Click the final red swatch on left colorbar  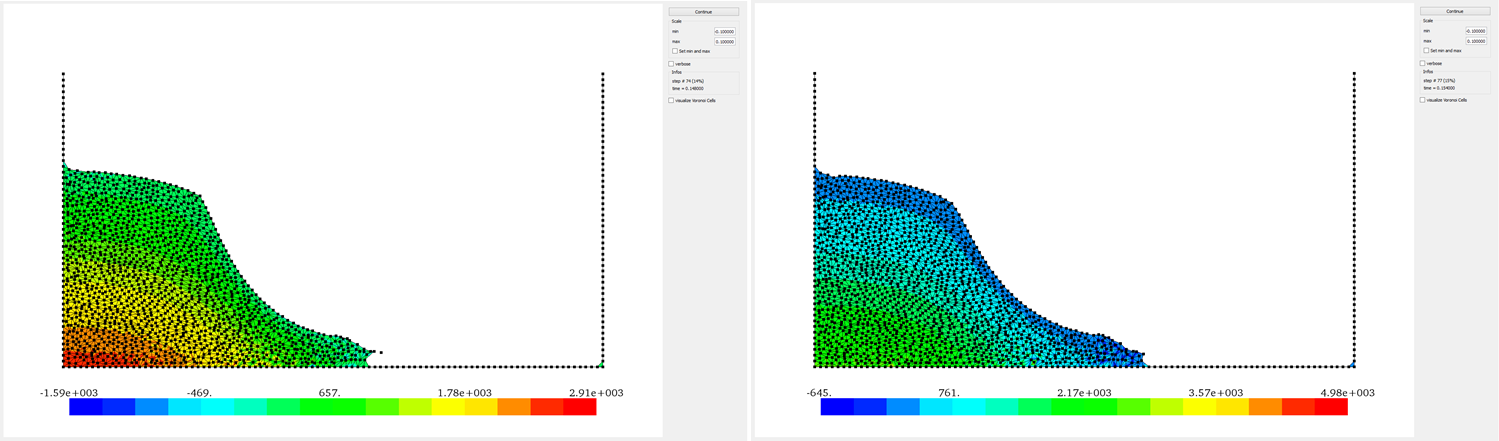tap(579, 407)
